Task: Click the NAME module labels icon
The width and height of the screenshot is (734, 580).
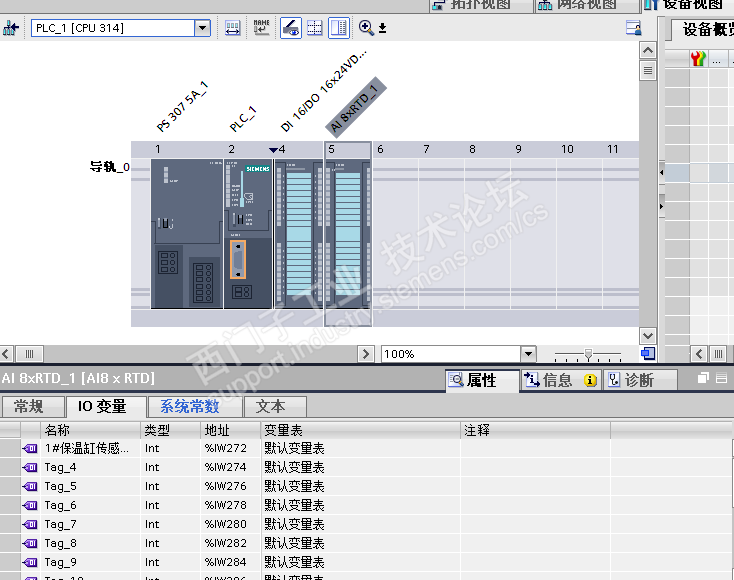Action: point(261,28)
